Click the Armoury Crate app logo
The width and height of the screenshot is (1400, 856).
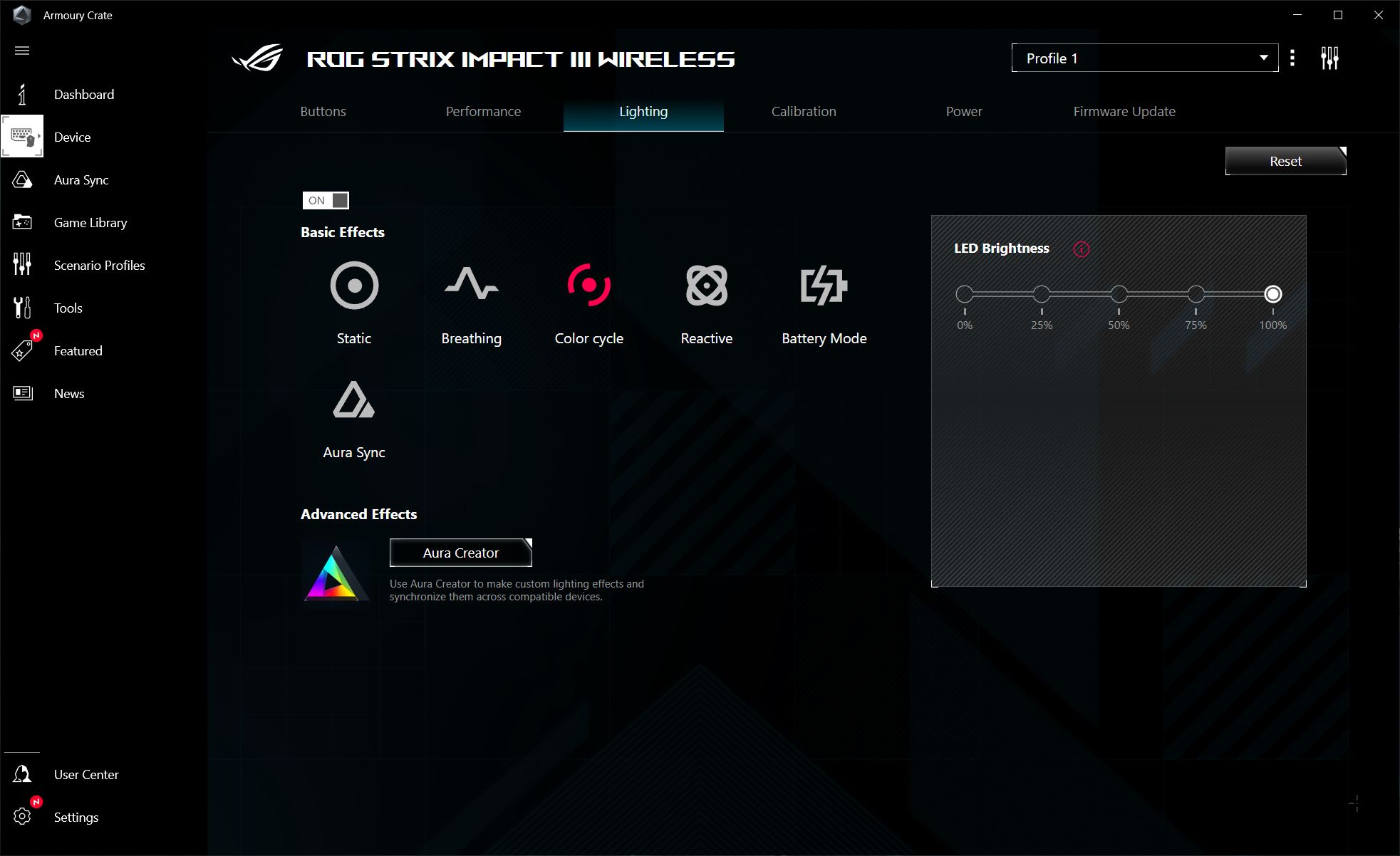(x=22, y=15)
